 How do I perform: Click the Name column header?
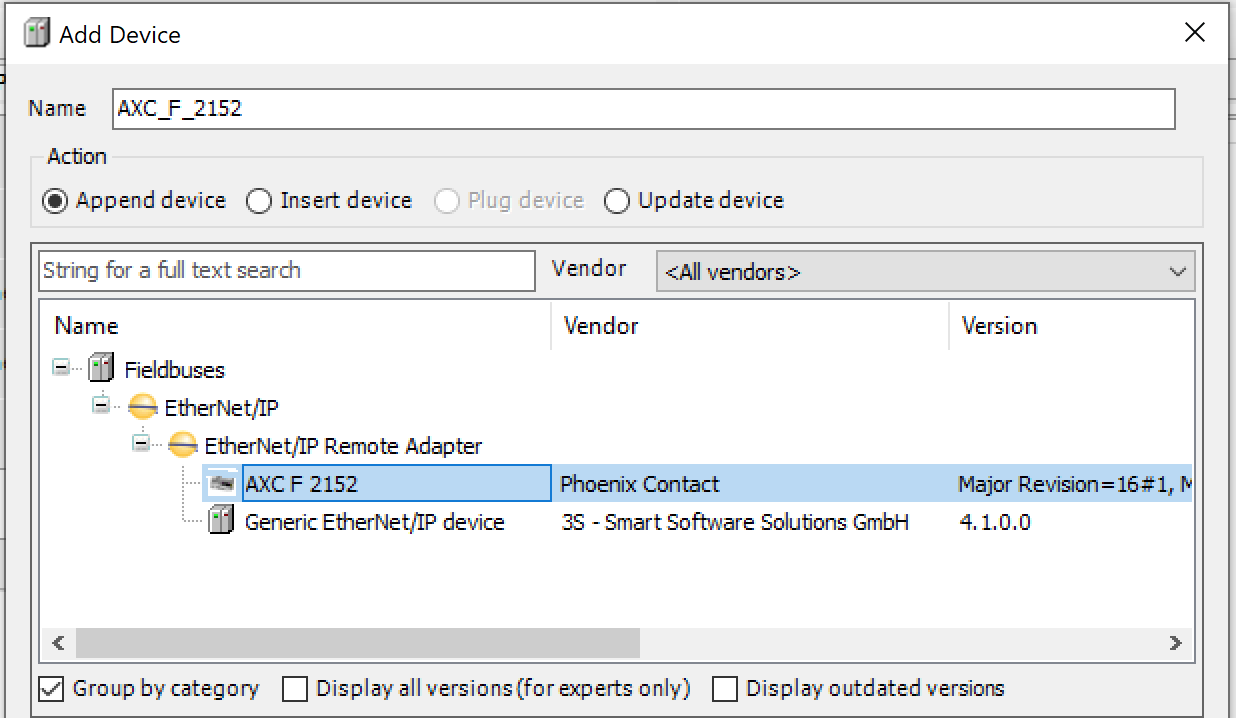click(x=296, y=326)
